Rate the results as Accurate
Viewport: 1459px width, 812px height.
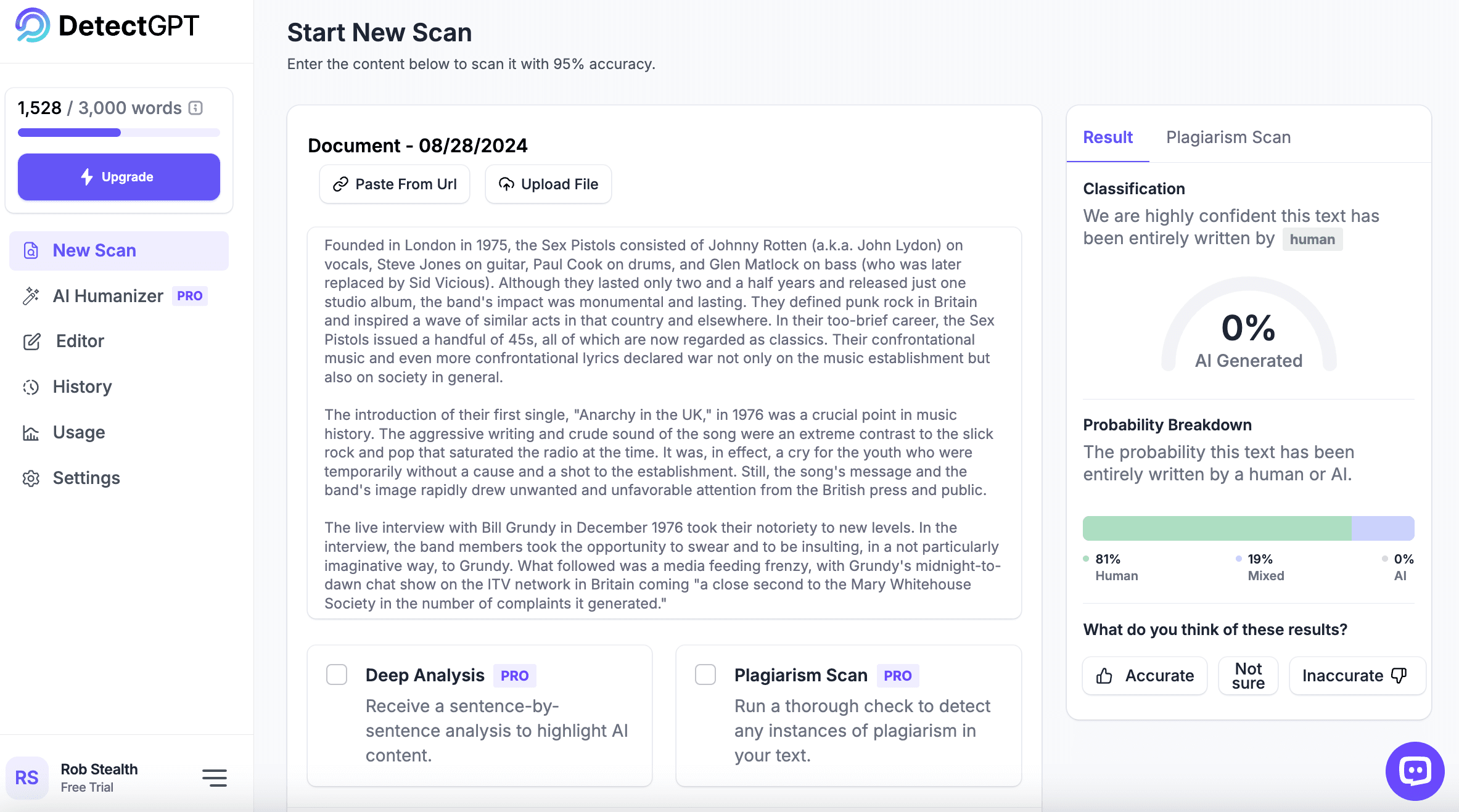pos(1145,676)
